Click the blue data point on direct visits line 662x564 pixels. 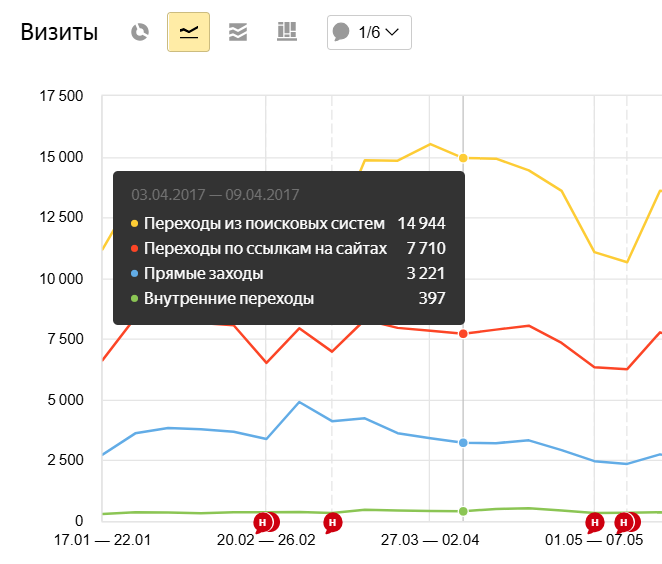pyautogui.click(x=463, y=442)
